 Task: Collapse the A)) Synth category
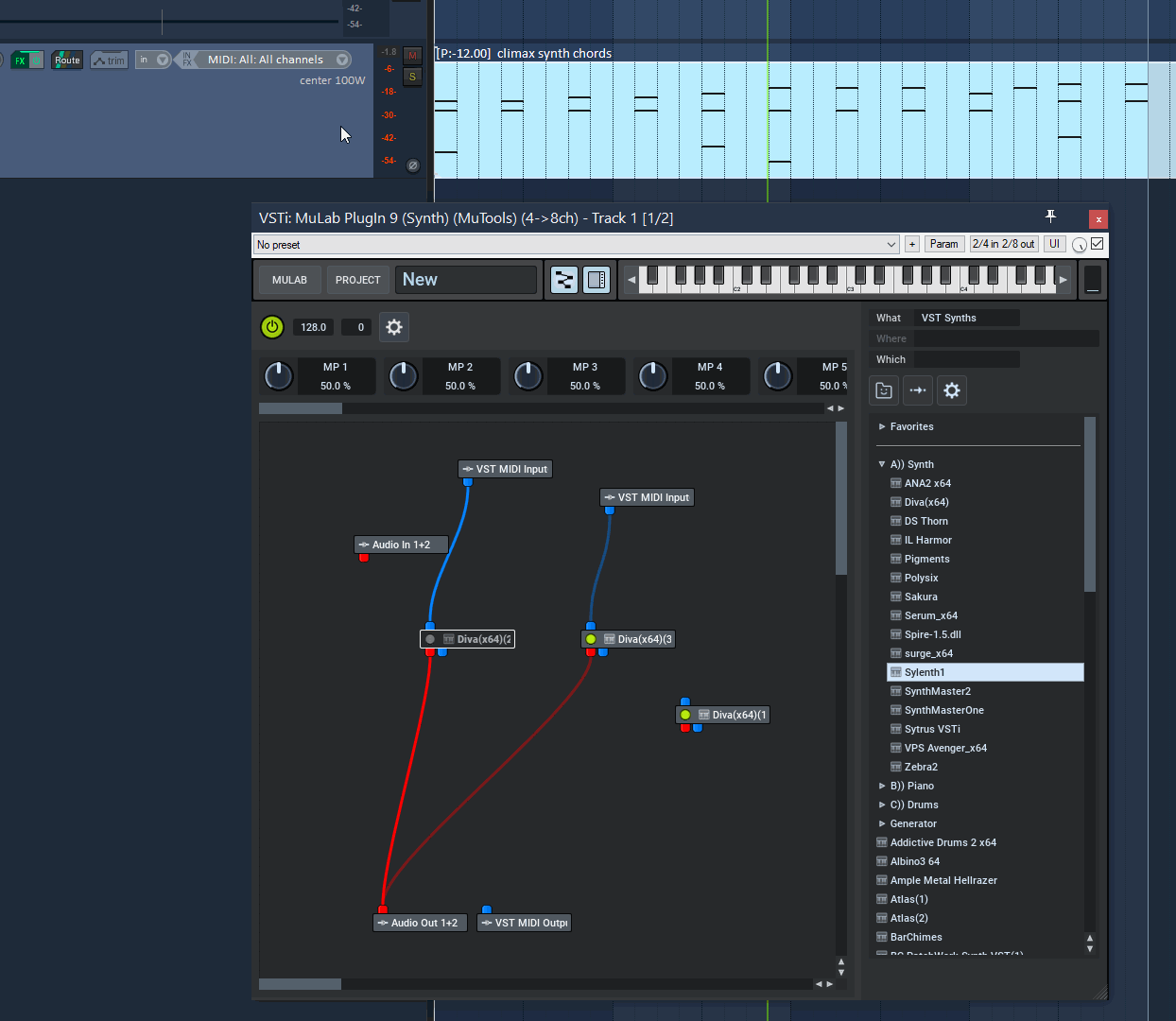(x=882, y=464)
